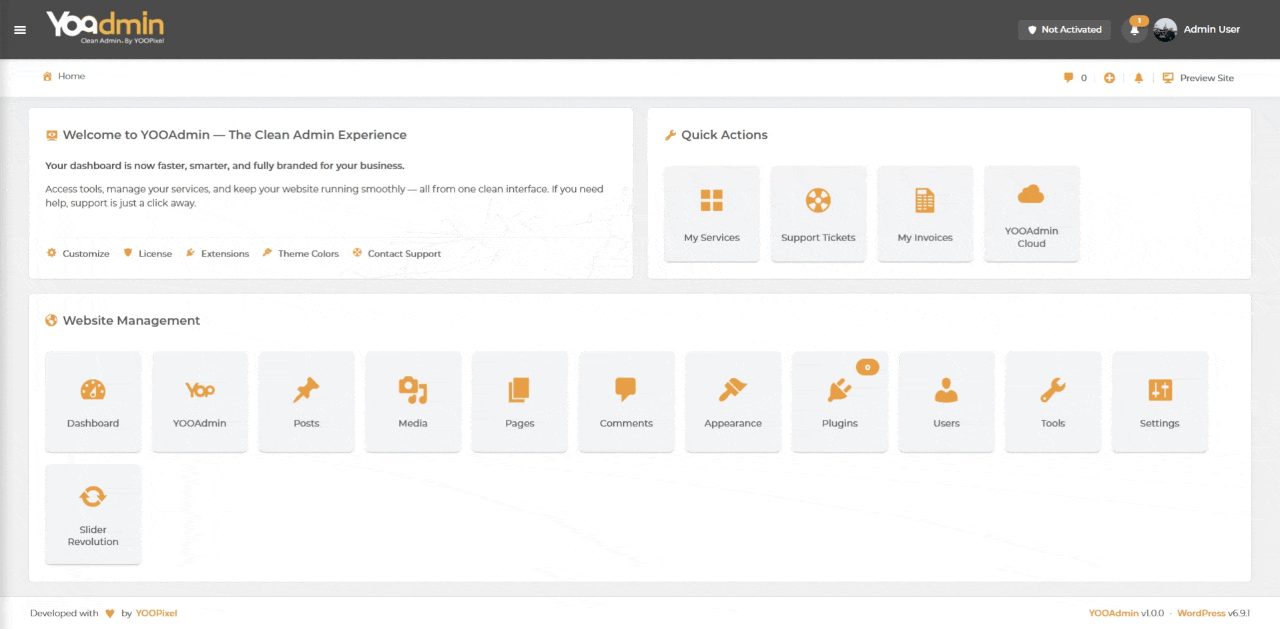Click the Not Activated license badge
Viewport: 1280px width, 629px height.
tap(1064, 30)
